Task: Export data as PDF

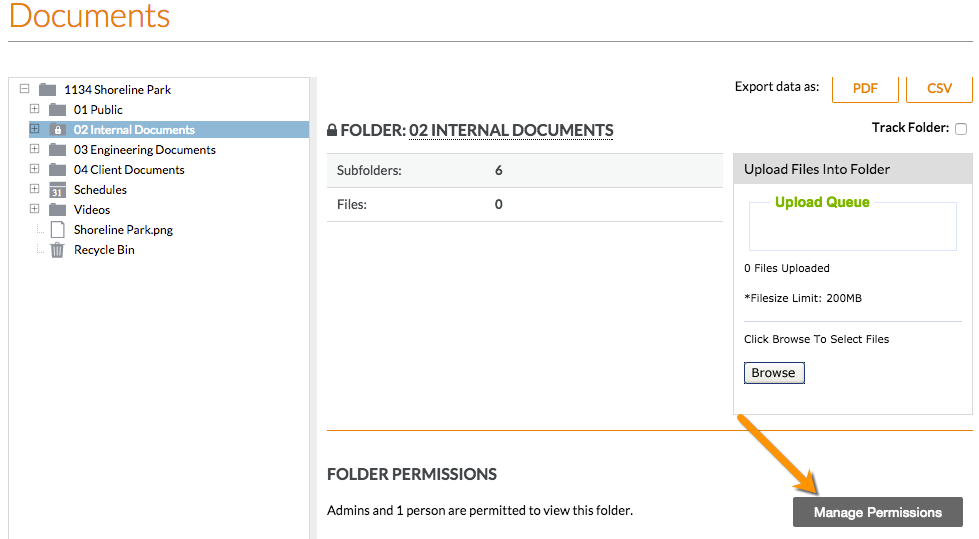Action: [865, 88]
